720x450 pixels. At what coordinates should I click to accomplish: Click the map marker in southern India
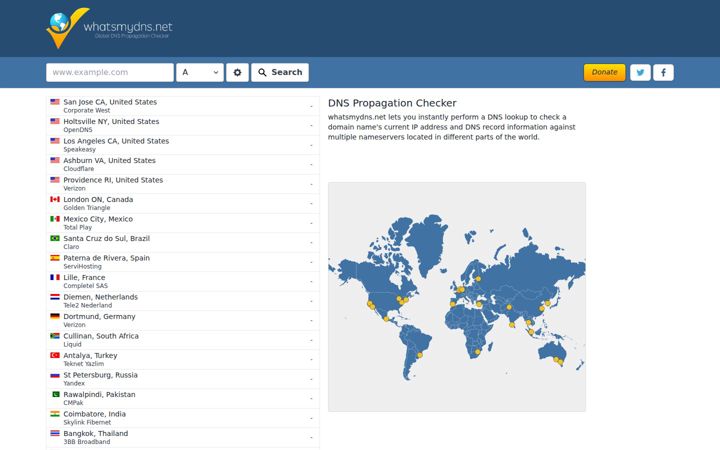point(512,325)
